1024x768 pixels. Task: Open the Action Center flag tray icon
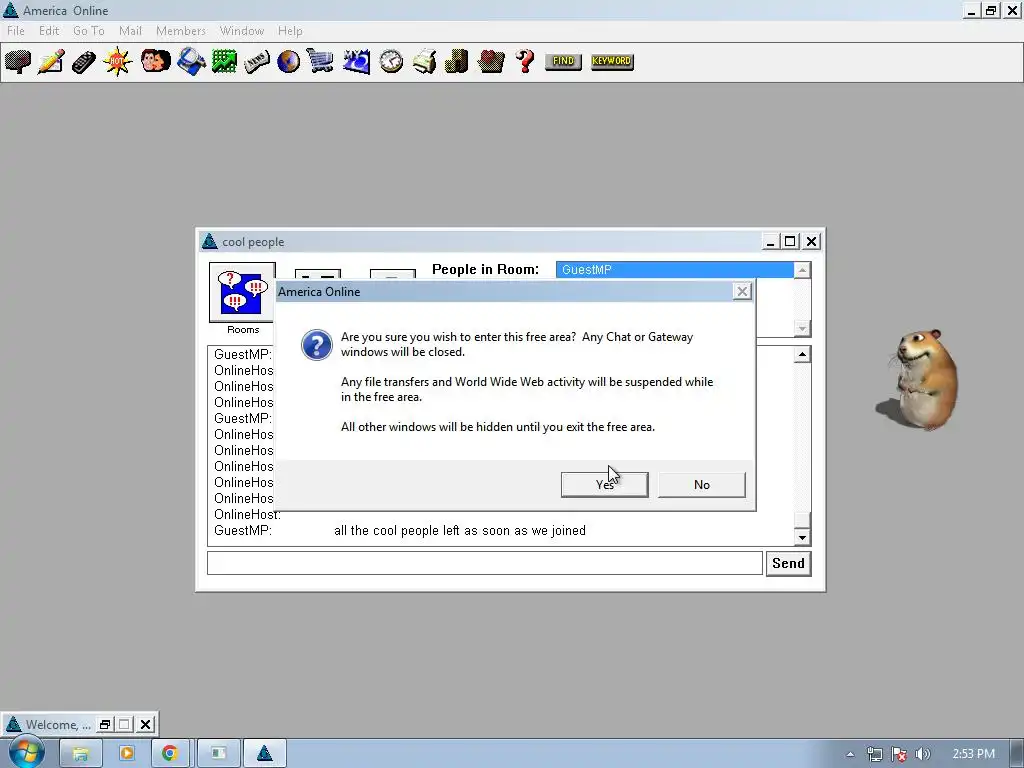tap(899, 754)
